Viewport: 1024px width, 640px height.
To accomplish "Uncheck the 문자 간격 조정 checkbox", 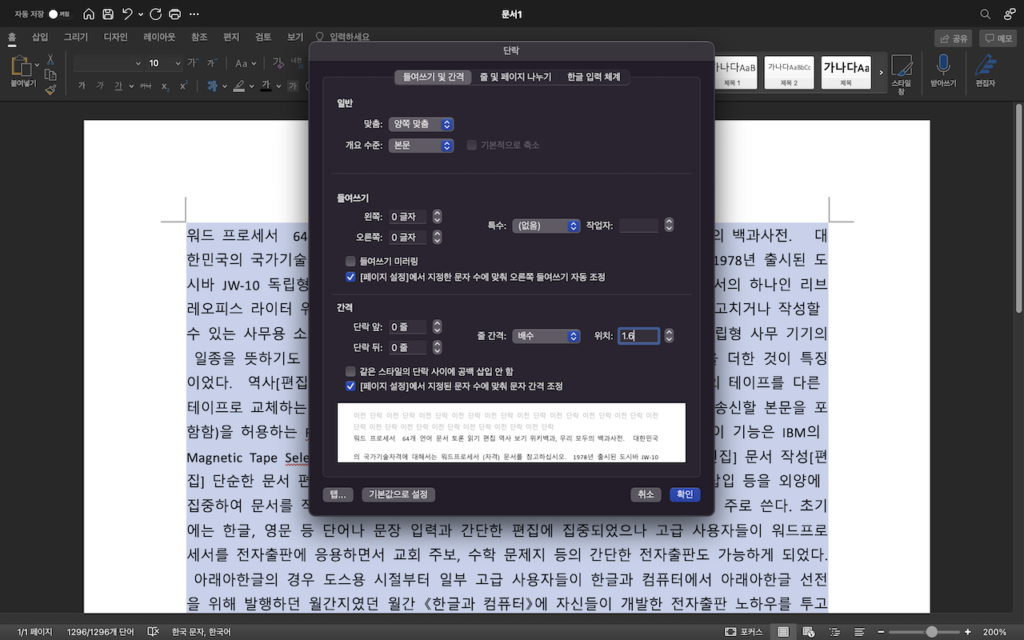I will coord(351,386).
